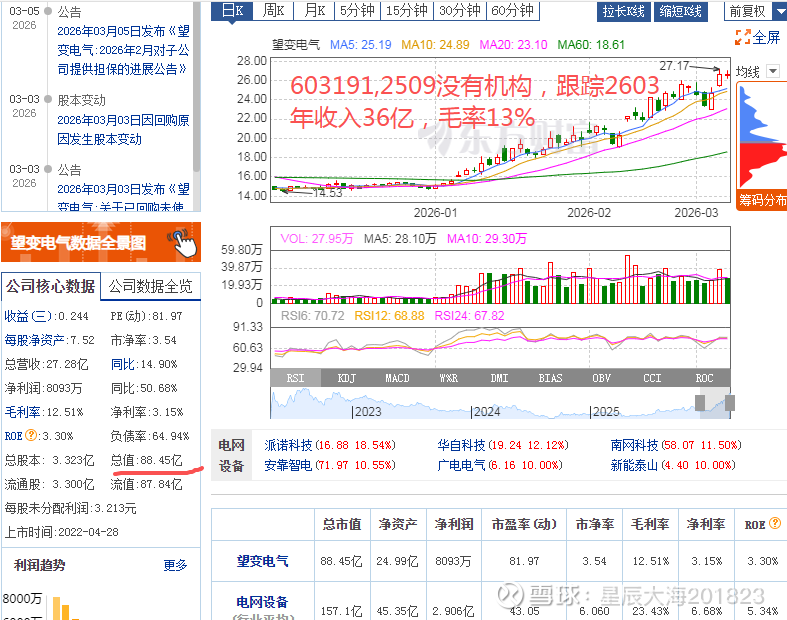Screen dimensions: 787x620
Task: Select the MACD indicator tab
Action: [397, 378]
